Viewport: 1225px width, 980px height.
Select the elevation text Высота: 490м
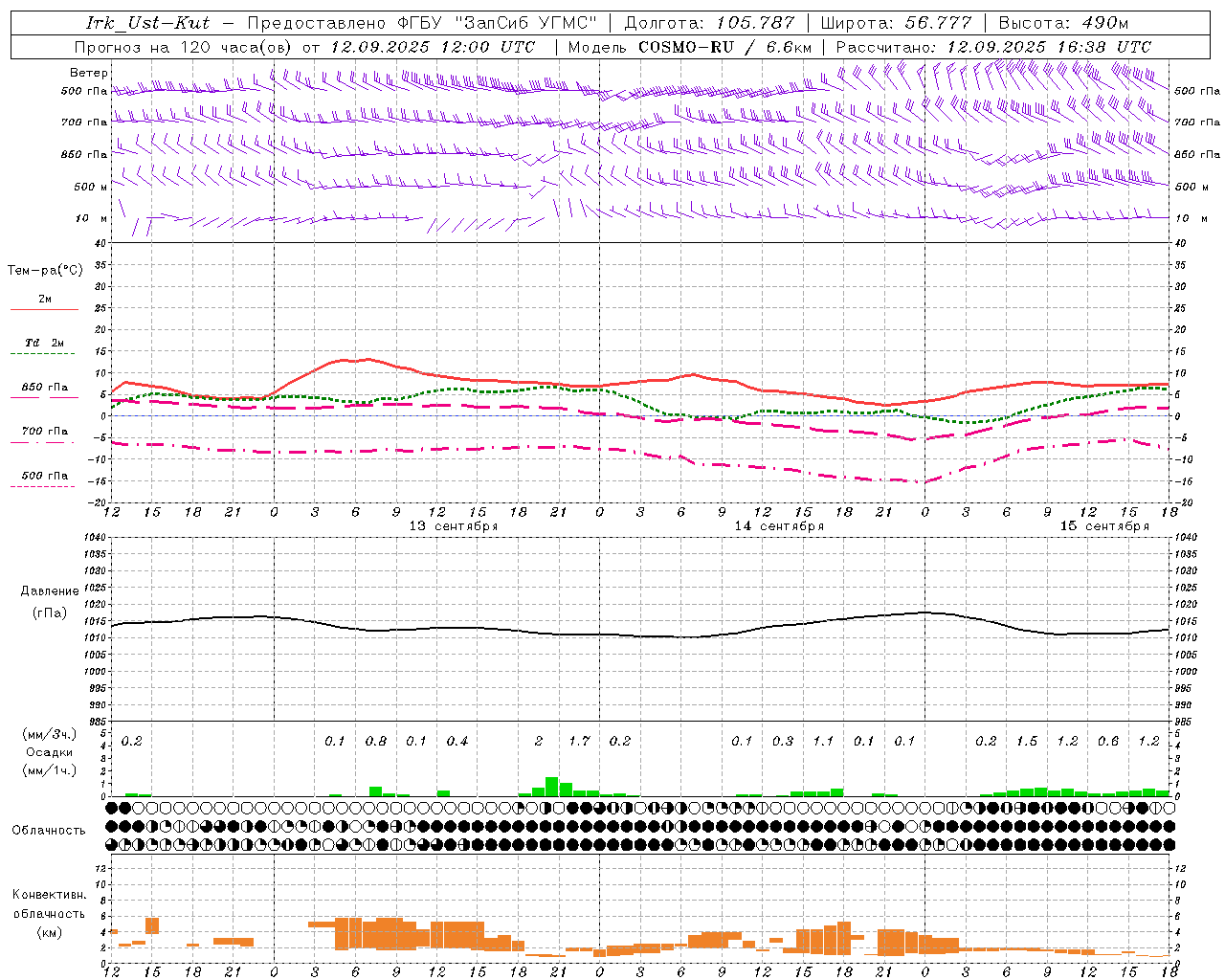tap(1063, 23)
